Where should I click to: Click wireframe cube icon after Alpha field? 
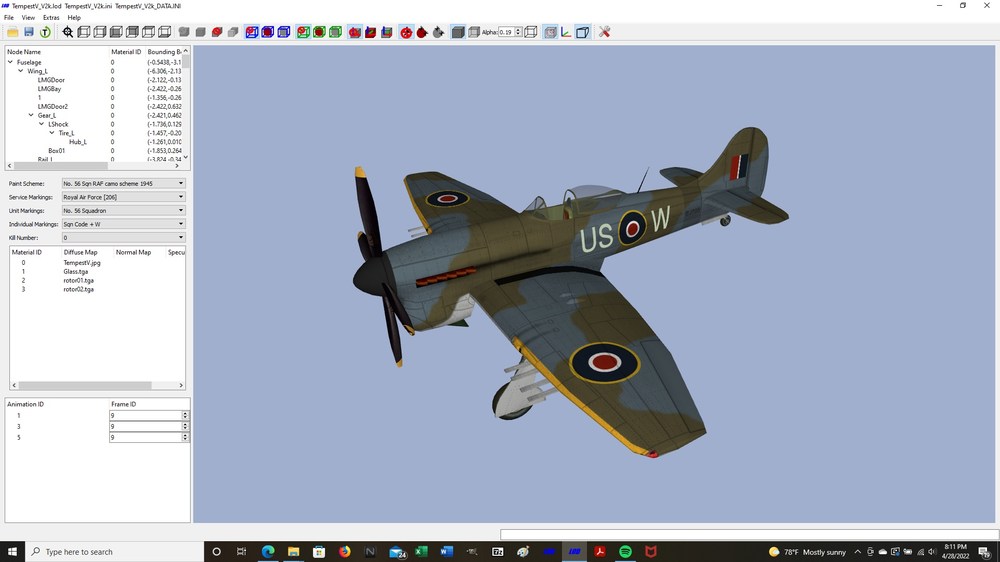pyautogui.click(x=531, y=32)
